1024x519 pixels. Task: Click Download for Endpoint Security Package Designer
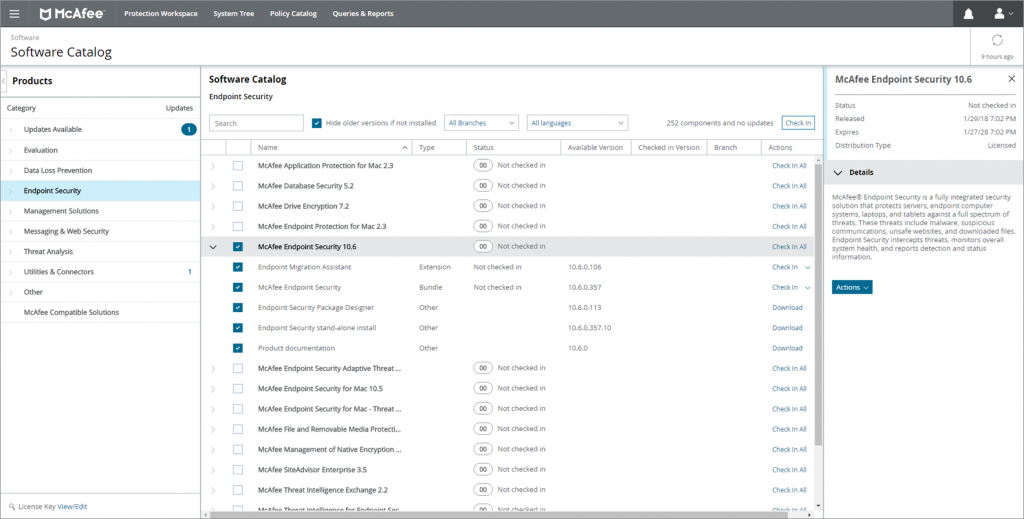point(787,307)
